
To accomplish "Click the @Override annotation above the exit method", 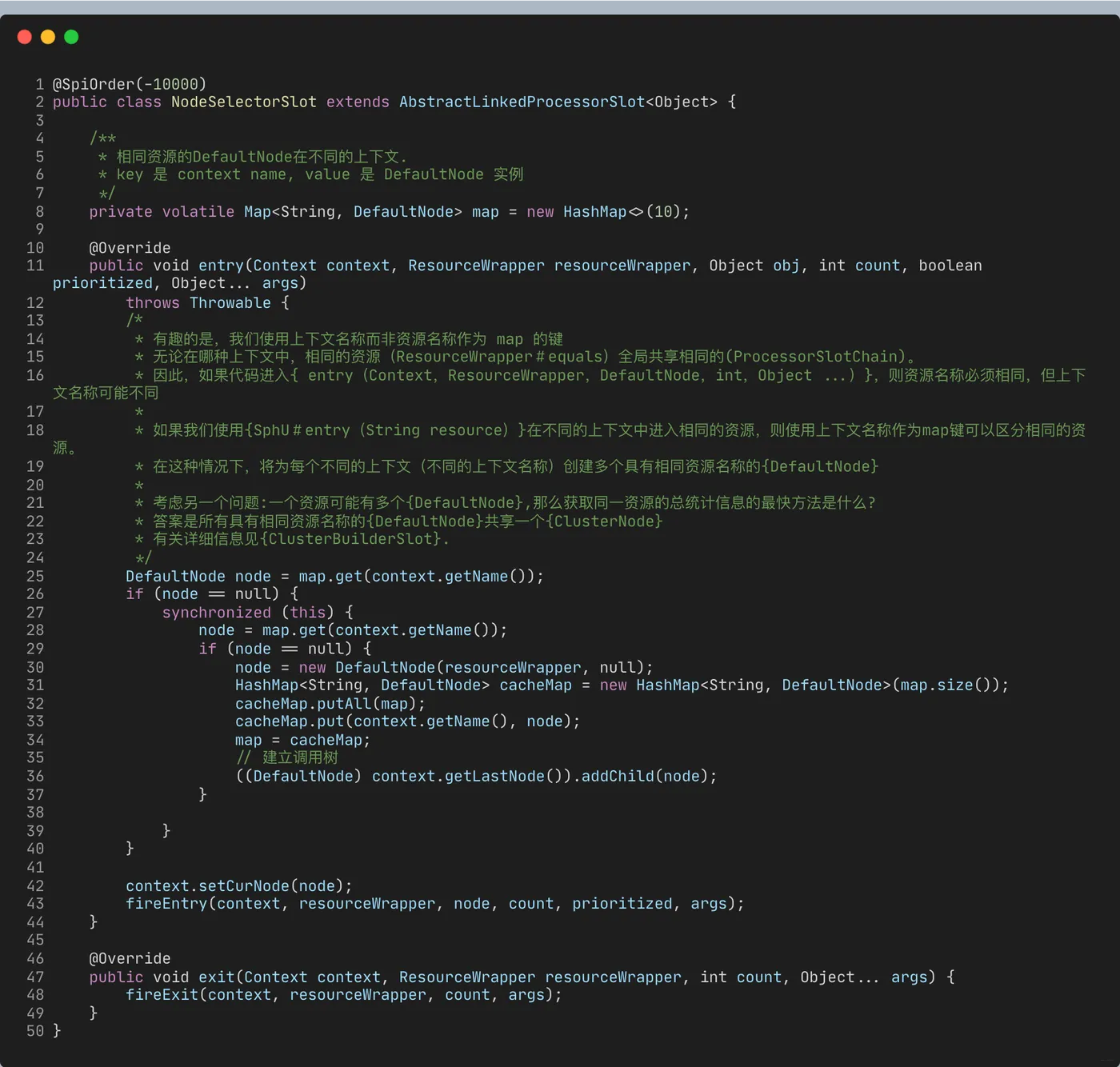I will 130,959.
